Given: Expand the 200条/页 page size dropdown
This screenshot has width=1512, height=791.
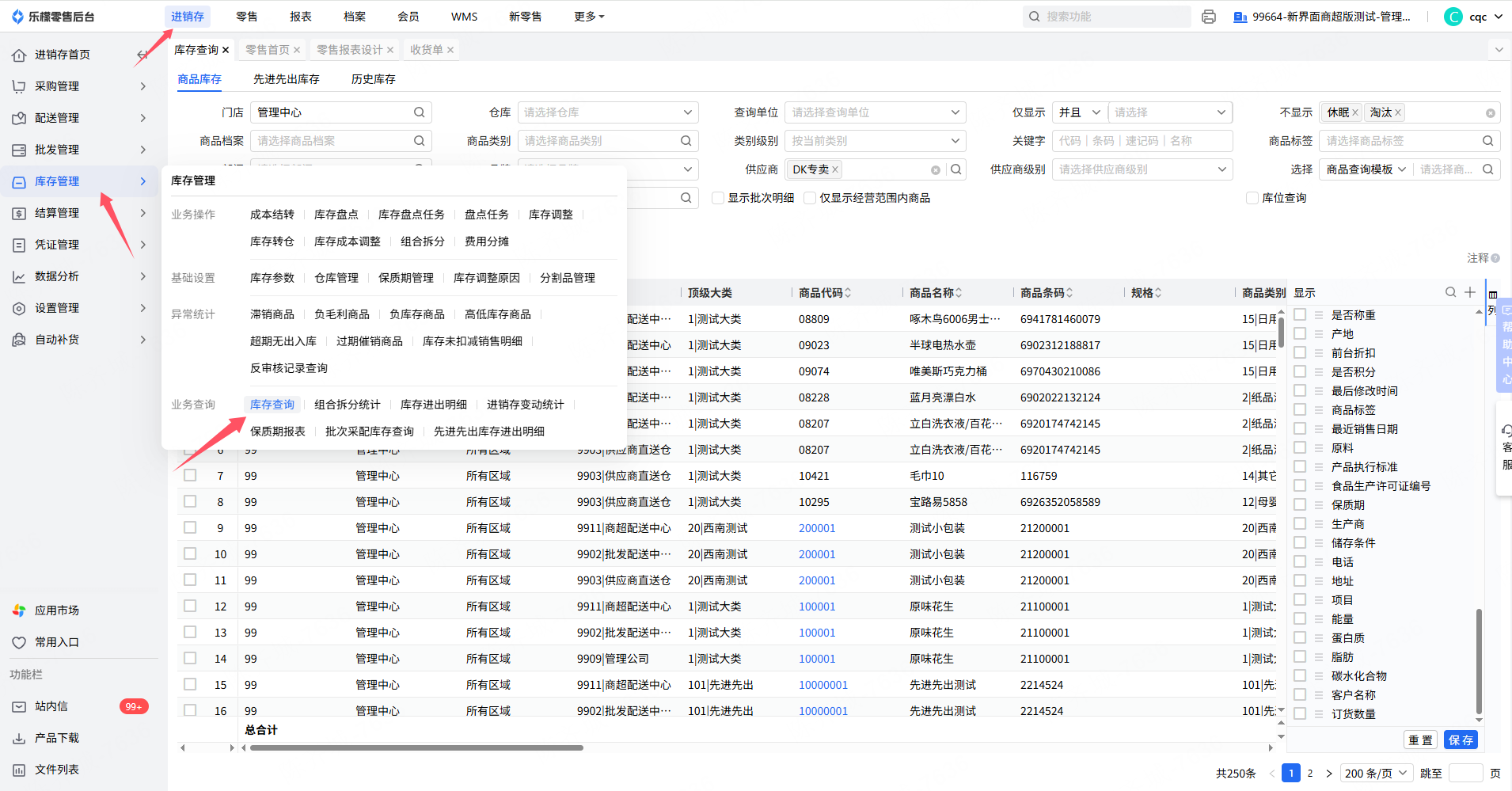Looking at the screenshot, I should (x=1377, y=773).
